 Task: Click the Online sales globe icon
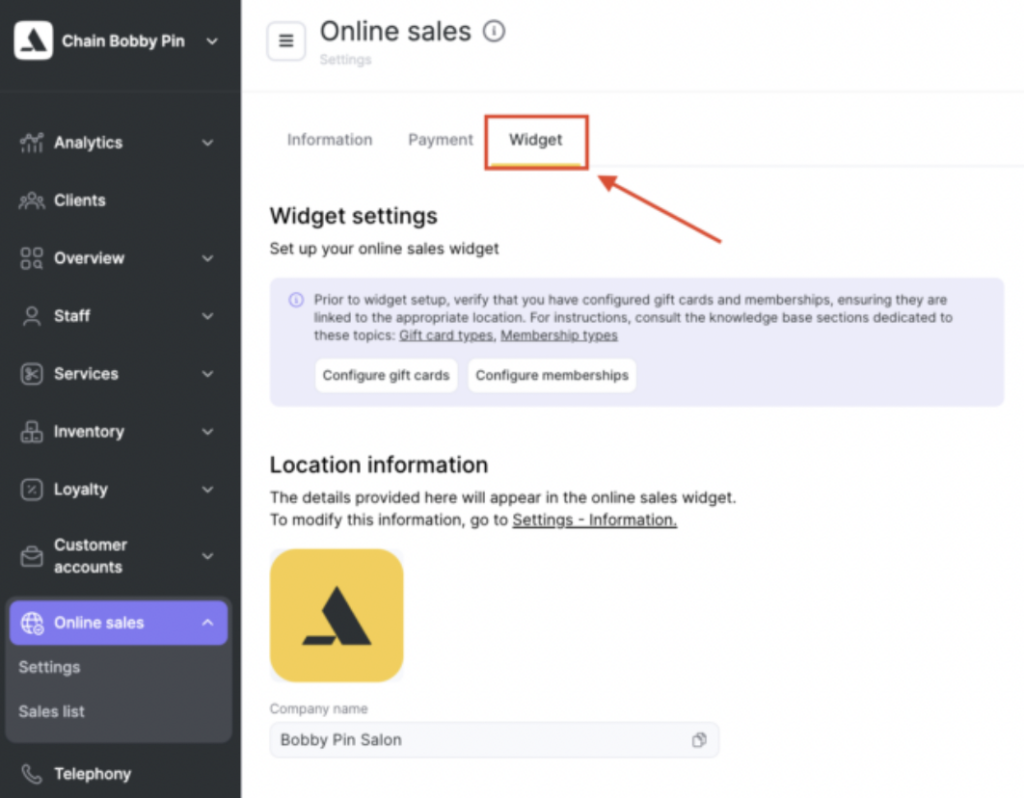(x=32, y=623)
